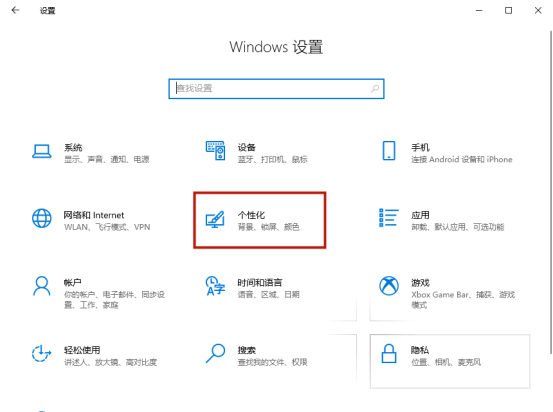Select the Search (搜索) magnifier icon
This screenshot has height=412, width=553.
215,353
